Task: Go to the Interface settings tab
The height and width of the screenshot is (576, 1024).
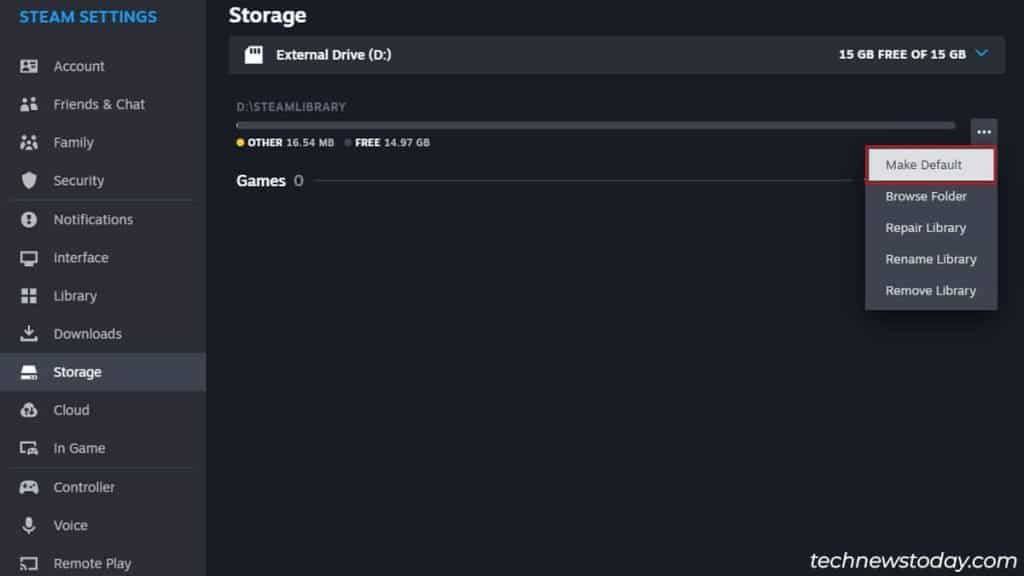Action: click(80, 257)
